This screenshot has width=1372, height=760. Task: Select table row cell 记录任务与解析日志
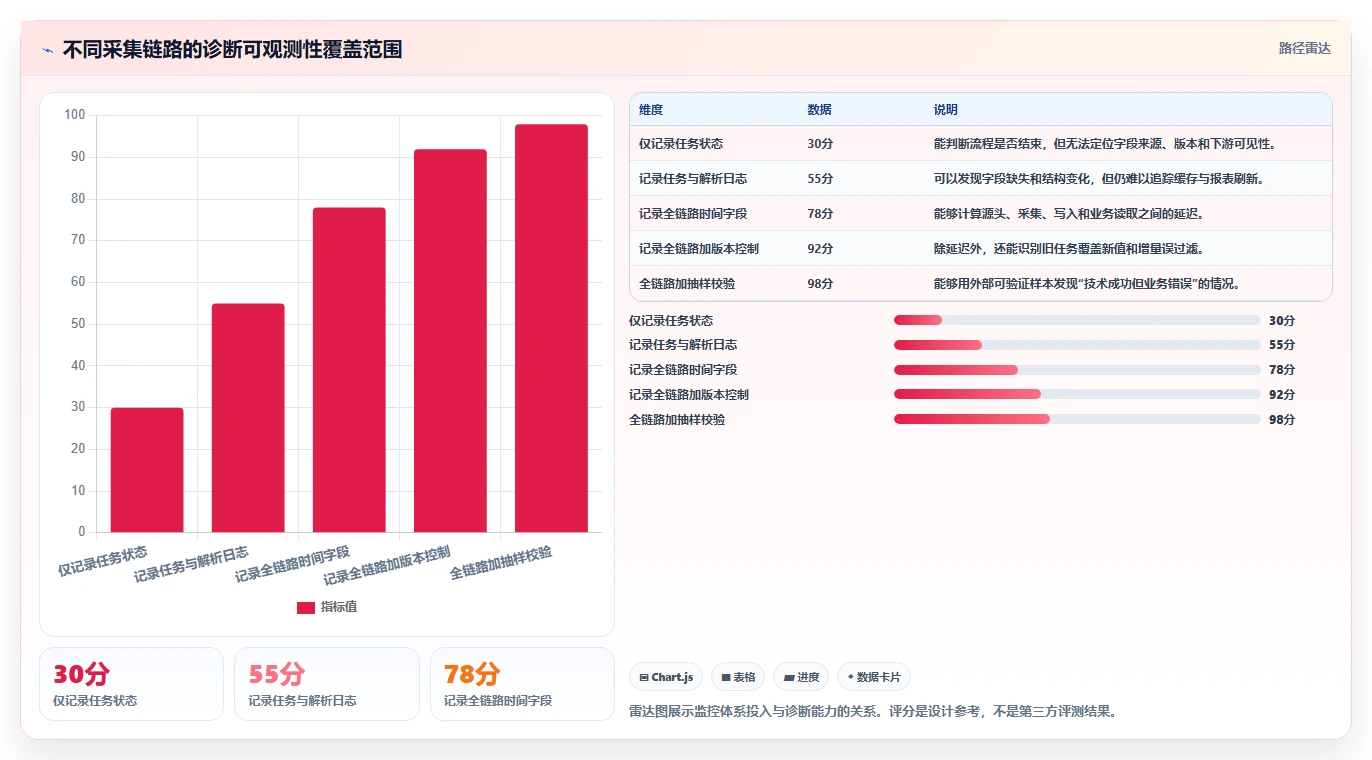click(x=693, y=179)
